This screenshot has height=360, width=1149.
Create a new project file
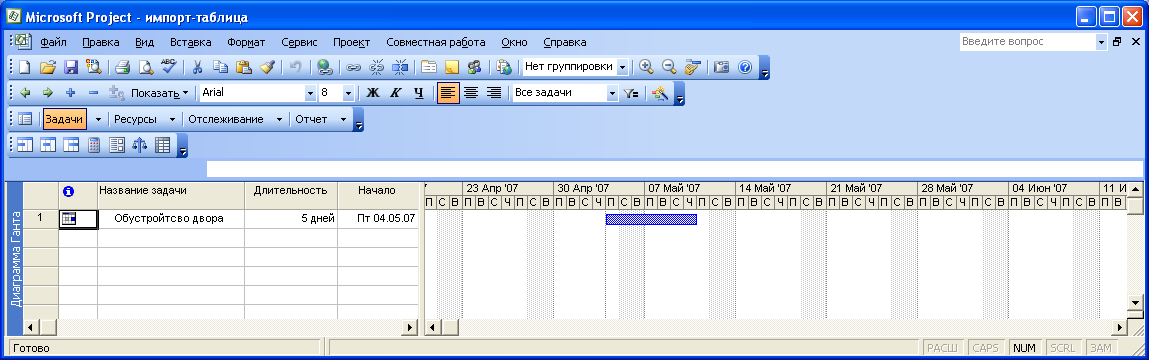click(x=25, y=67)
